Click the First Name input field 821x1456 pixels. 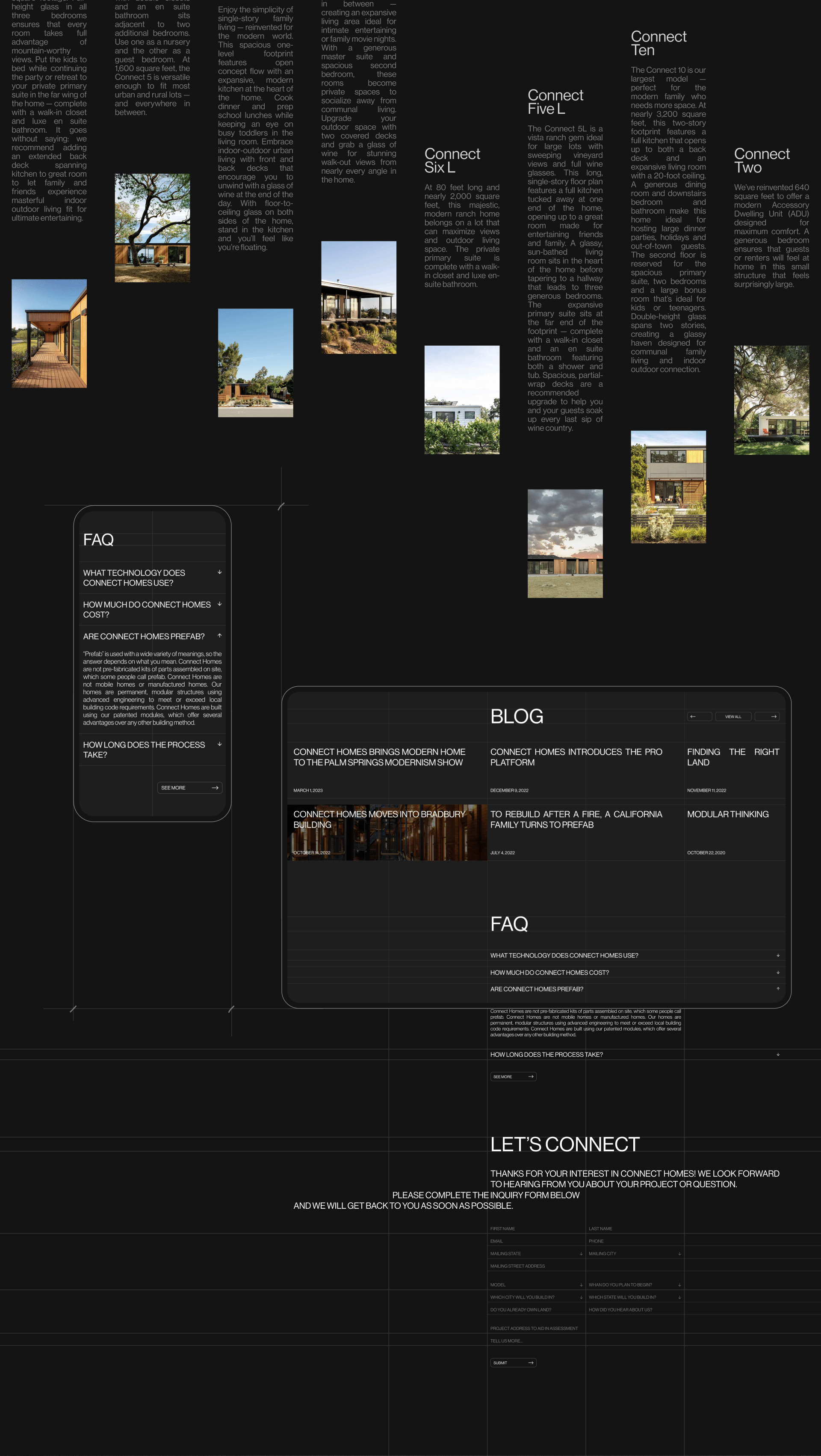click(536, 1228)
